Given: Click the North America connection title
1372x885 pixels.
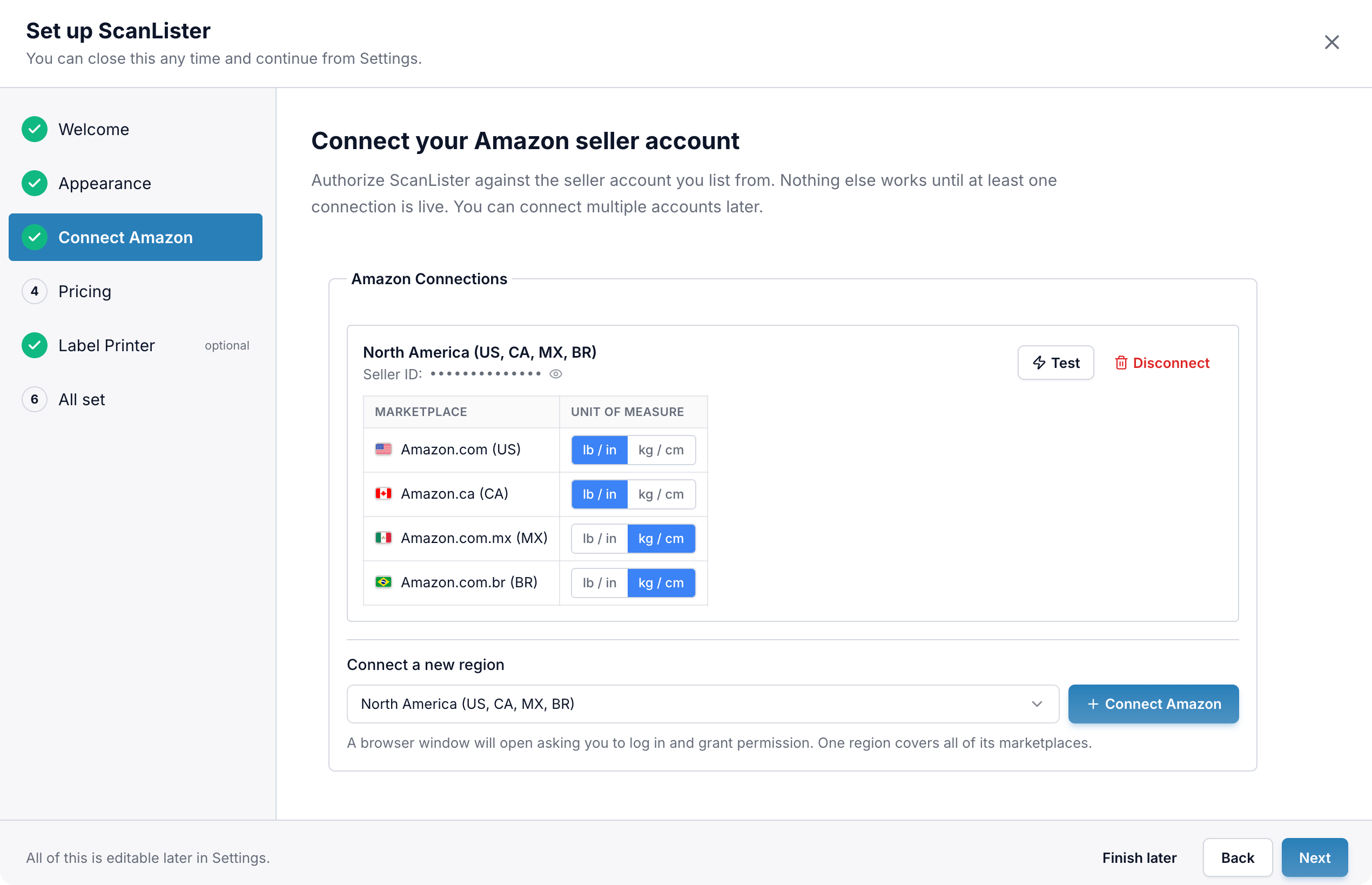Looking at the screenshot, I should (x=479, y=352).
